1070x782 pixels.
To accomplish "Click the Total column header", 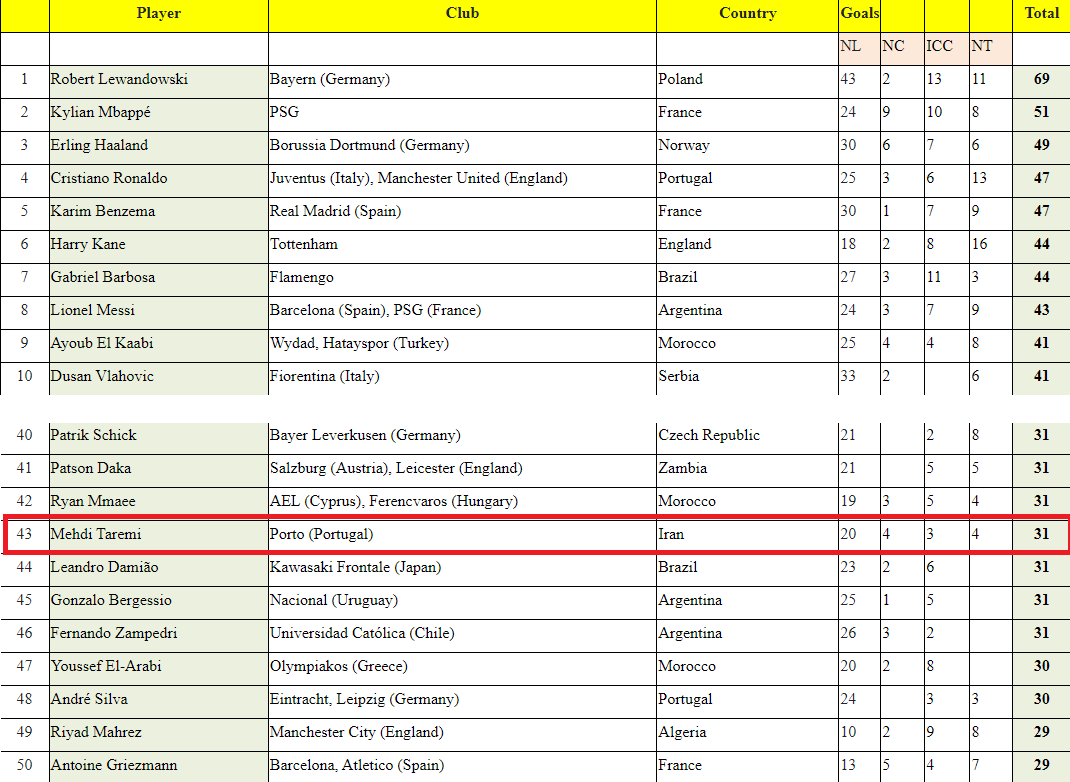I will tap(1041, 14).
